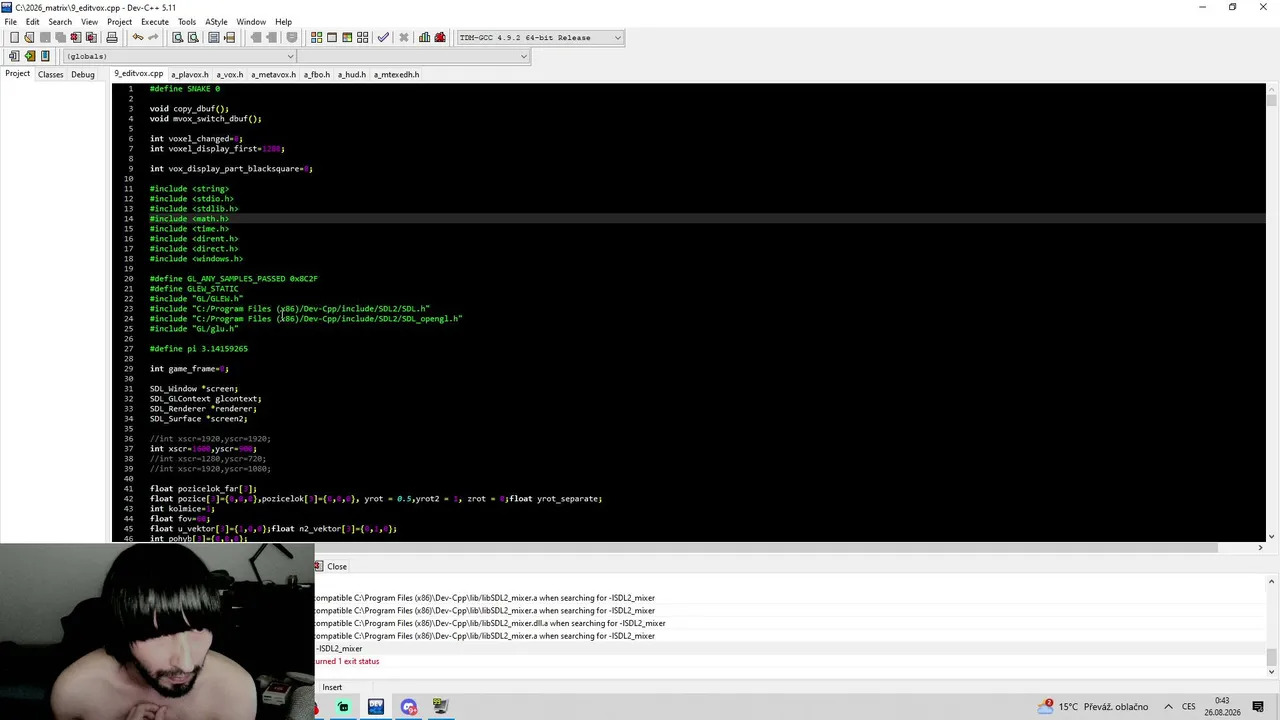Switch to the a_plavox.h file tab

[190, 75]
